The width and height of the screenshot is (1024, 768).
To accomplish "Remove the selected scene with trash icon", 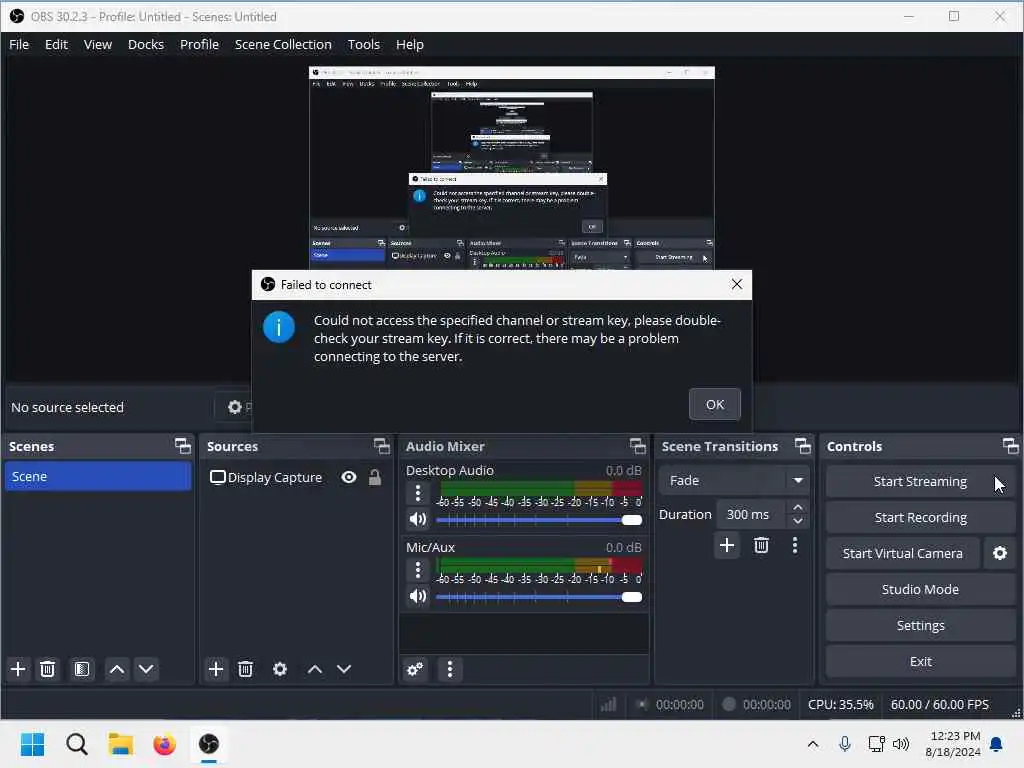I will click(x=48, y=669).
